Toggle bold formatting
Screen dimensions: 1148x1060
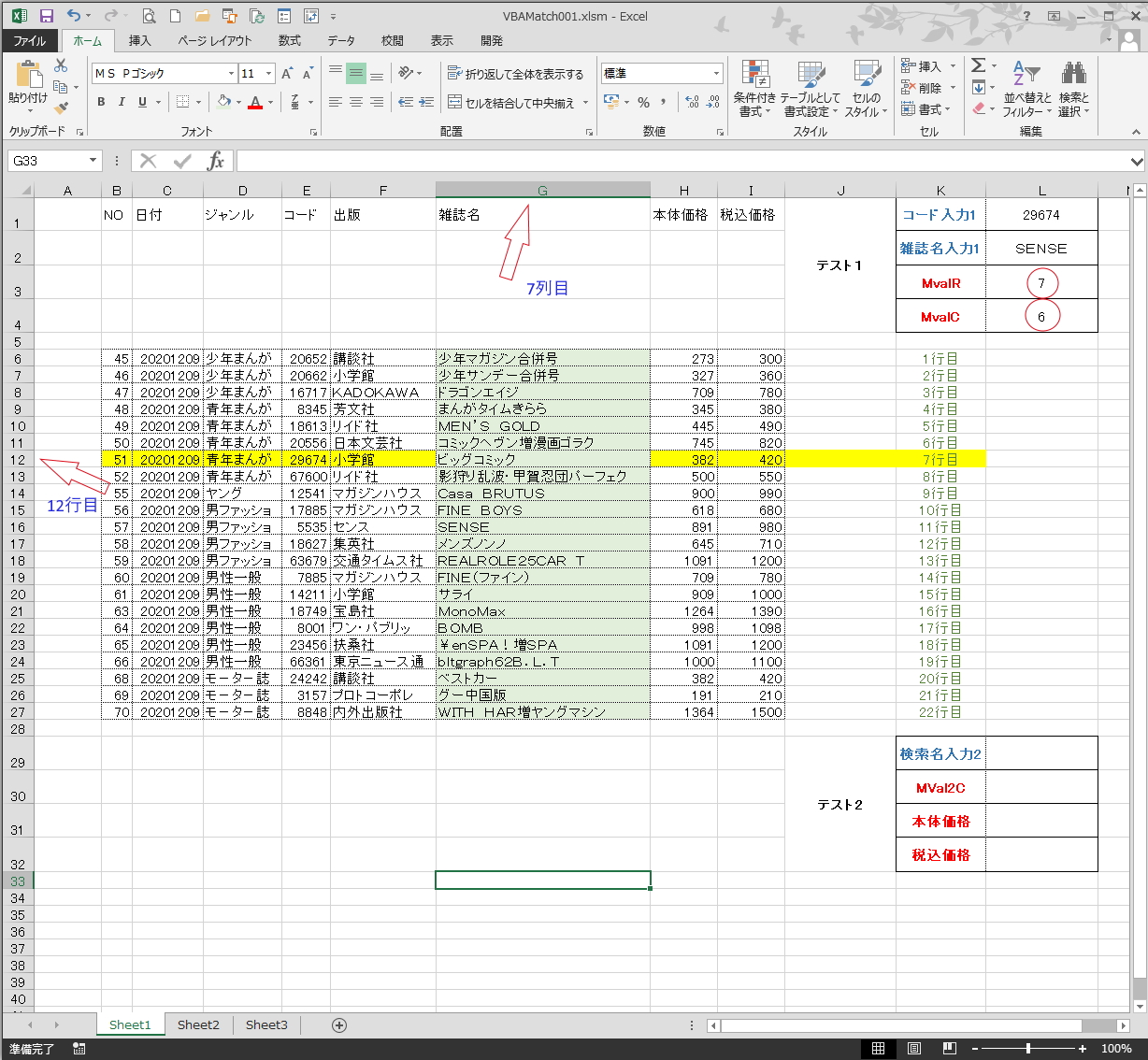pyautogui.click(x=101, y=102)
